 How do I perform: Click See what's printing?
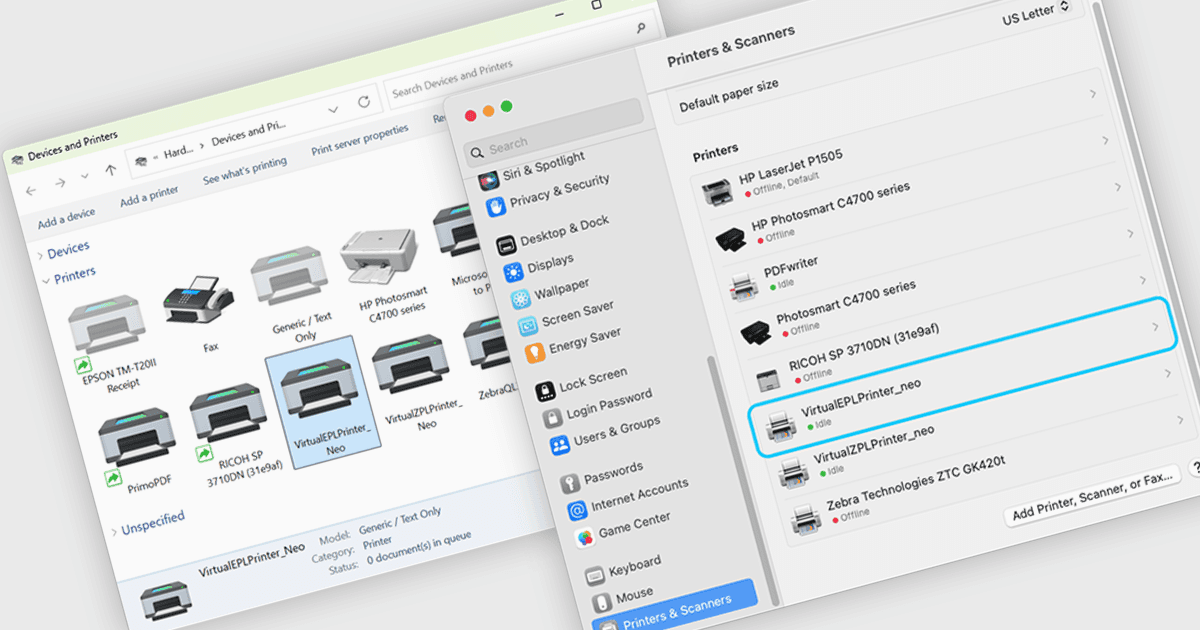click(244, 170)
